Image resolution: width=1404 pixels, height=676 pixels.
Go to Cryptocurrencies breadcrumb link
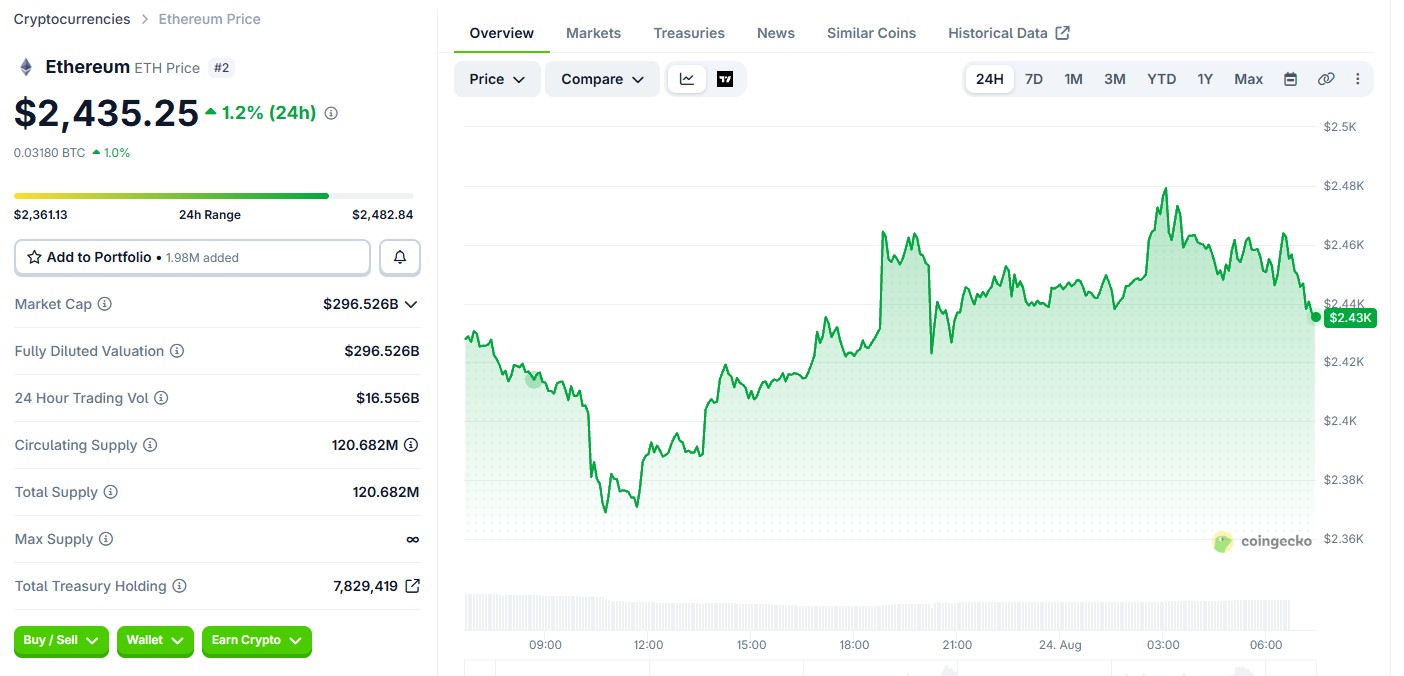click(72, 19)
